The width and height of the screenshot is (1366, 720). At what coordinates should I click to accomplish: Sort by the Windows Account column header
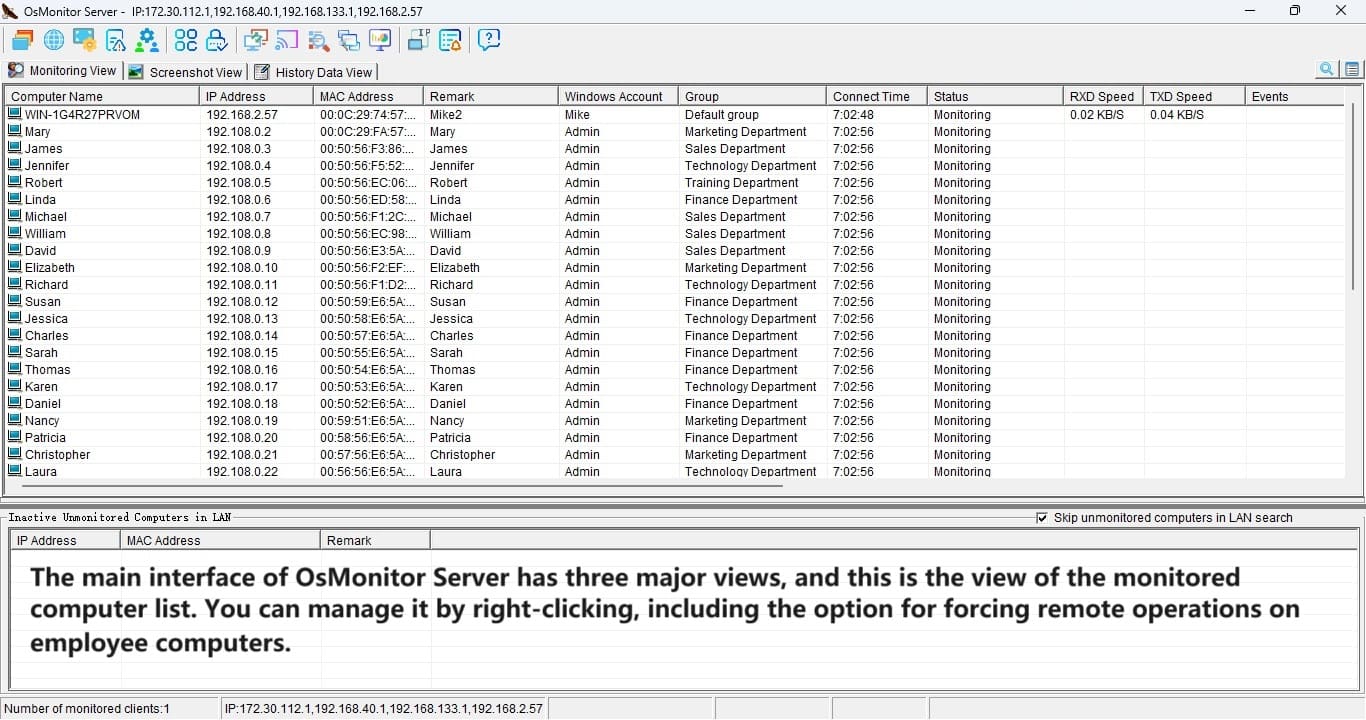pyautogui.click(x=618, y=96)
